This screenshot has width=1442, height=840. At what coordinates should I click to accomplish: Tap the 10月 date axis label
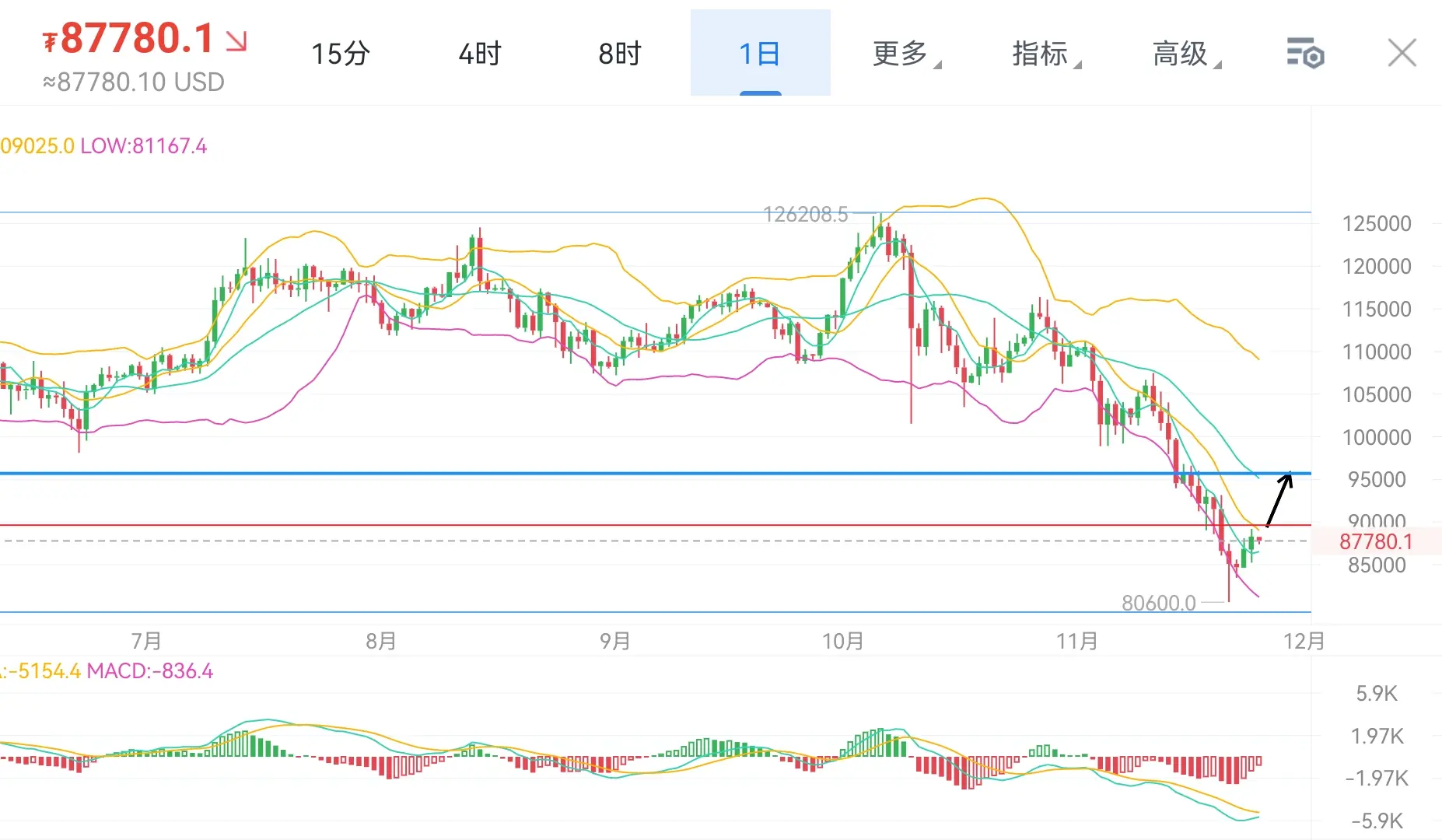(x=843, y=642)
